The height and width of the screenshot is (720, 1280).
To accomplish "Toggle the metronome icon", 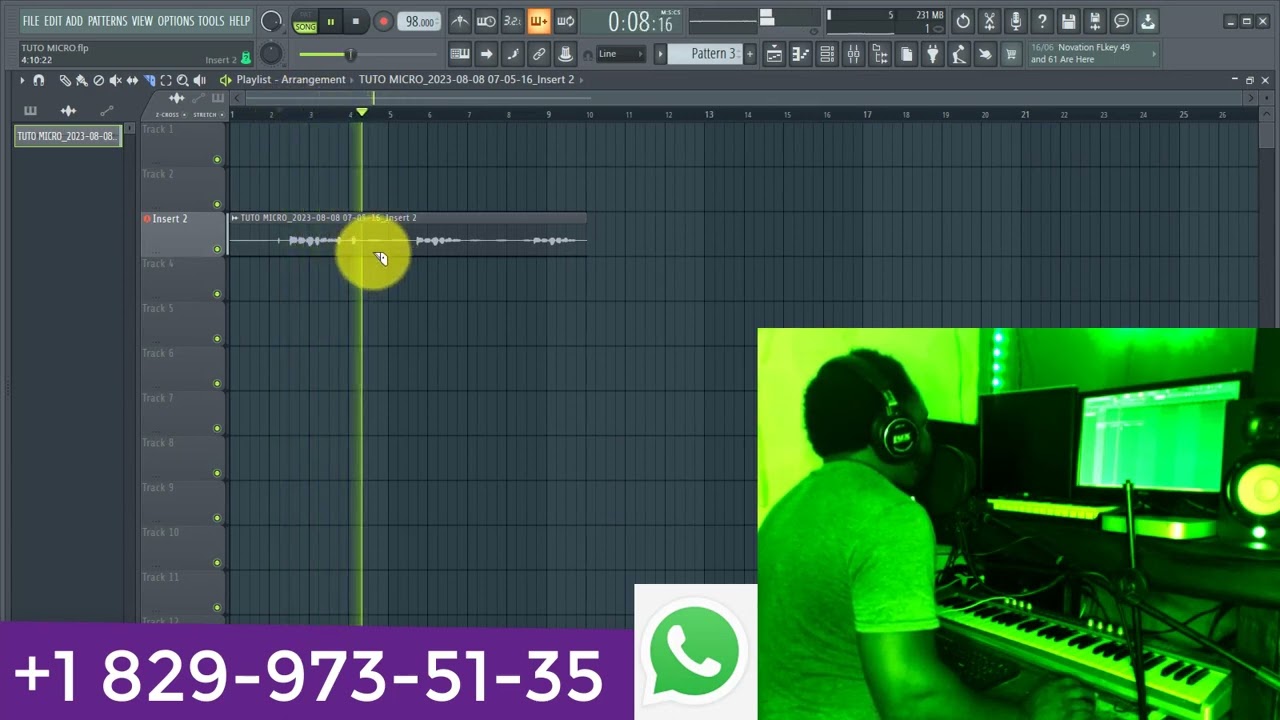I will coord(460,21).
